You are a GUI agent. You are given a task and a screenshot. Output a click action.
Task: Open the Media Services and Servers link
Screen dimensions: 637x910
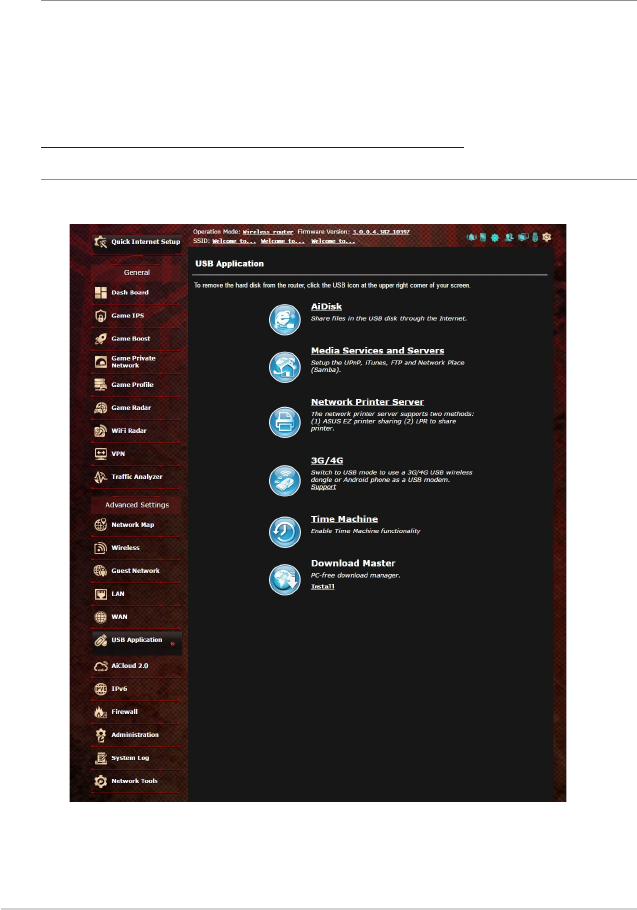[378, 351]
